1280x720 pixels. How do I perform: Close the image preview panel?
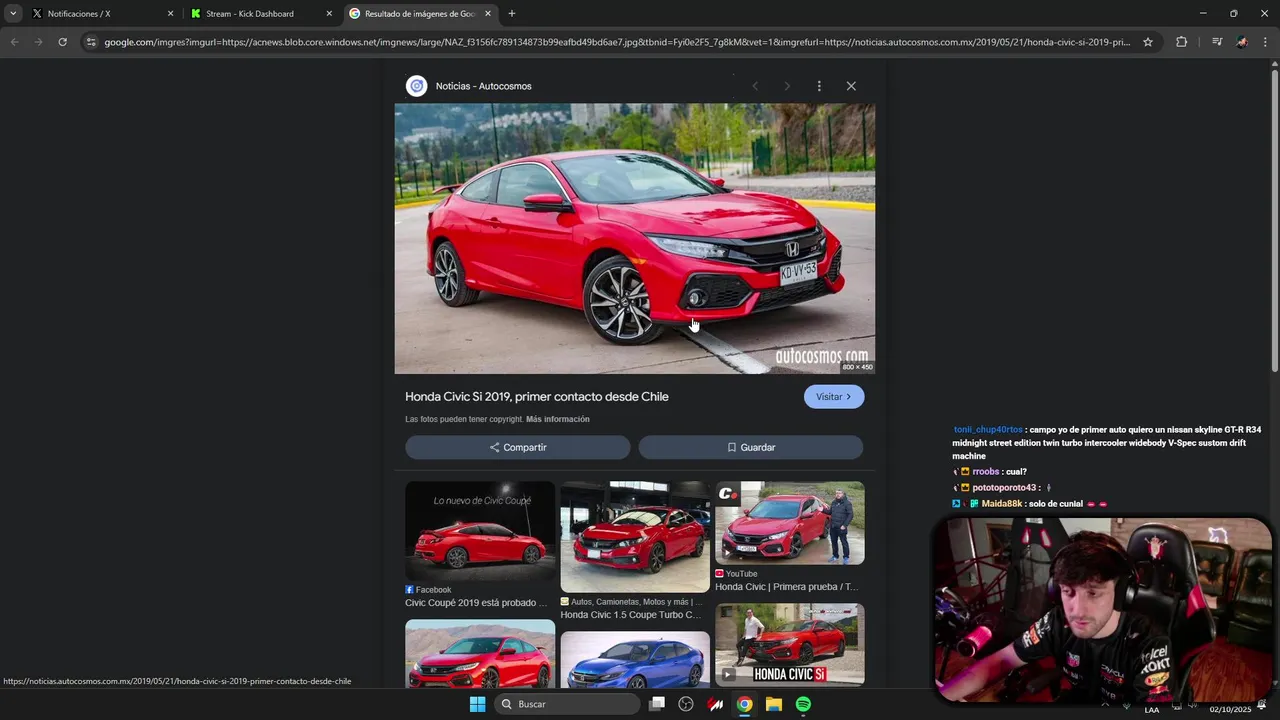pos(851,86)
